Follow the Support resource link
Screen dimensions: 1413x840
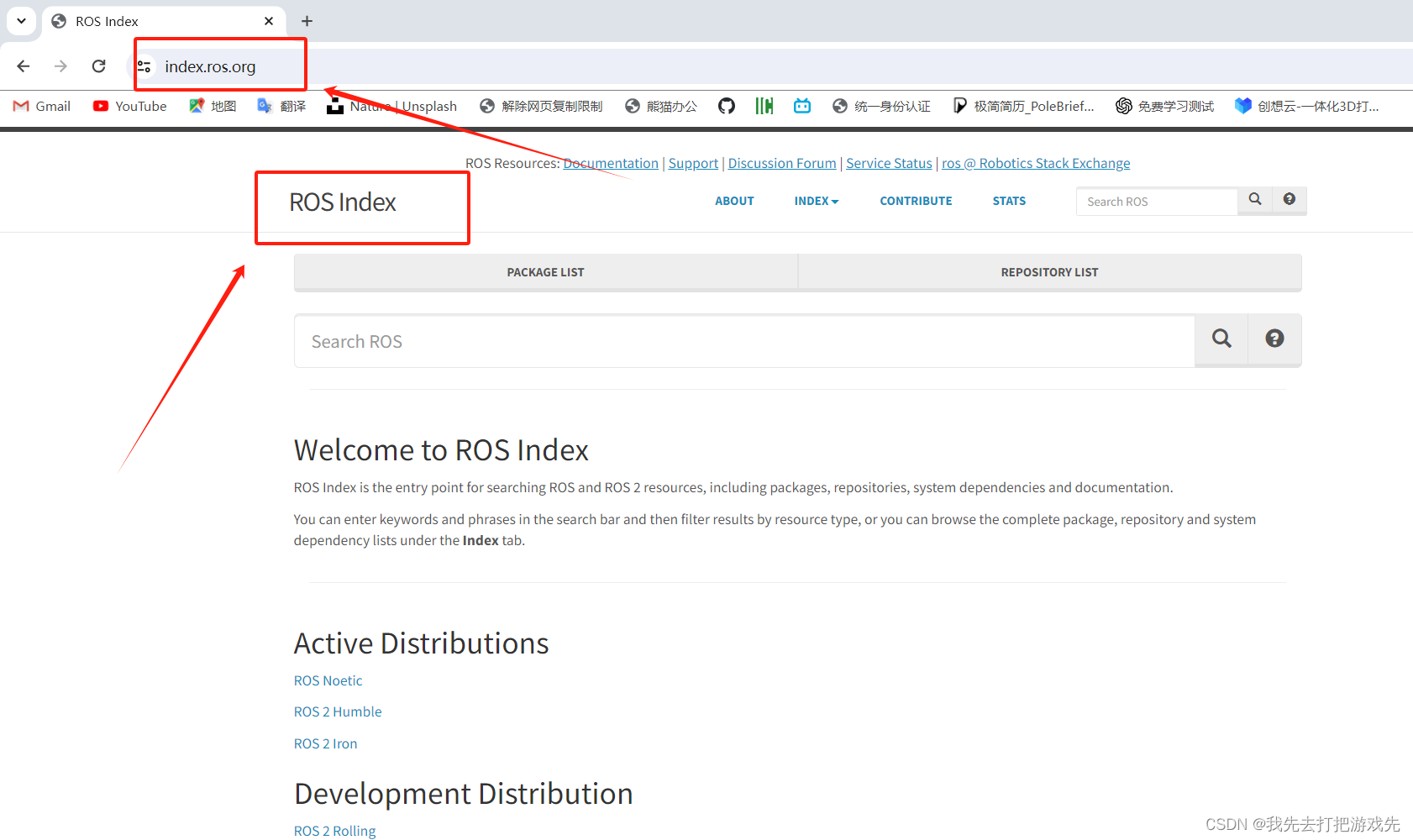(x=693, y=163)
